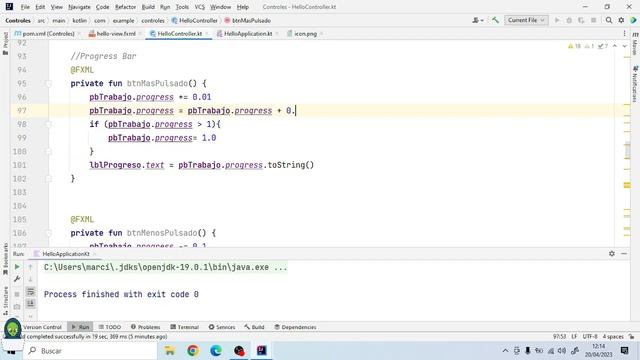
Task: Open the editor tabs three-dot menu
Action: tap(624, 33)
